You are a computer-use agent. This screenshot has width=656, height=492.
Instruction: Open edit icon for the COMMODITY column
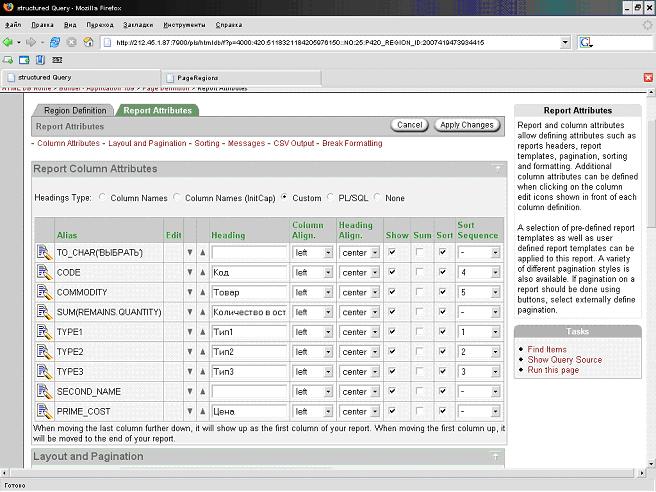pos(44,292)
